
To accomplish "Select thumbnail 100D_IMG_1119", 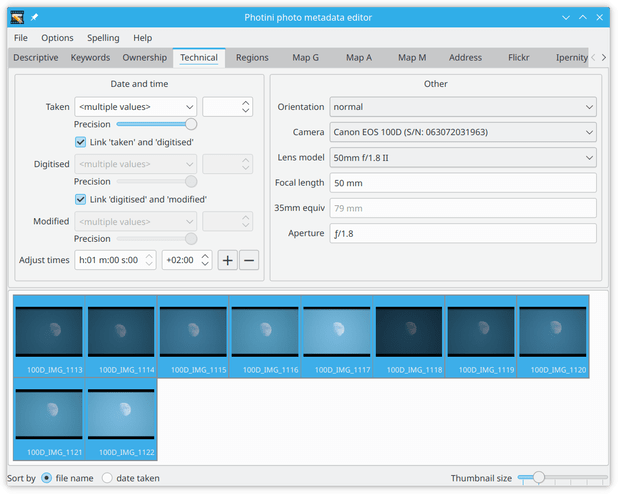I will point(481,336).
